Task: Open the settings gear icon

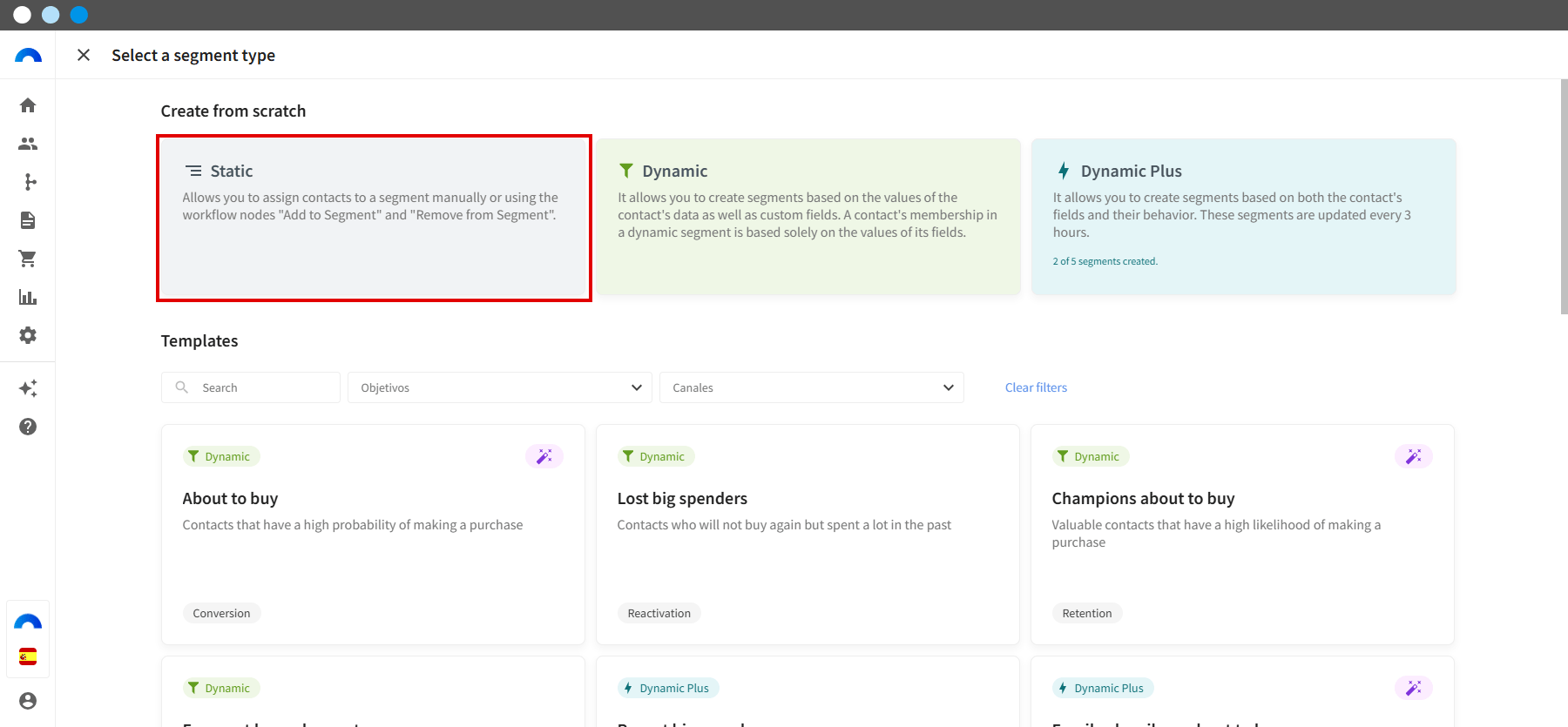Action: click(28, 335)
